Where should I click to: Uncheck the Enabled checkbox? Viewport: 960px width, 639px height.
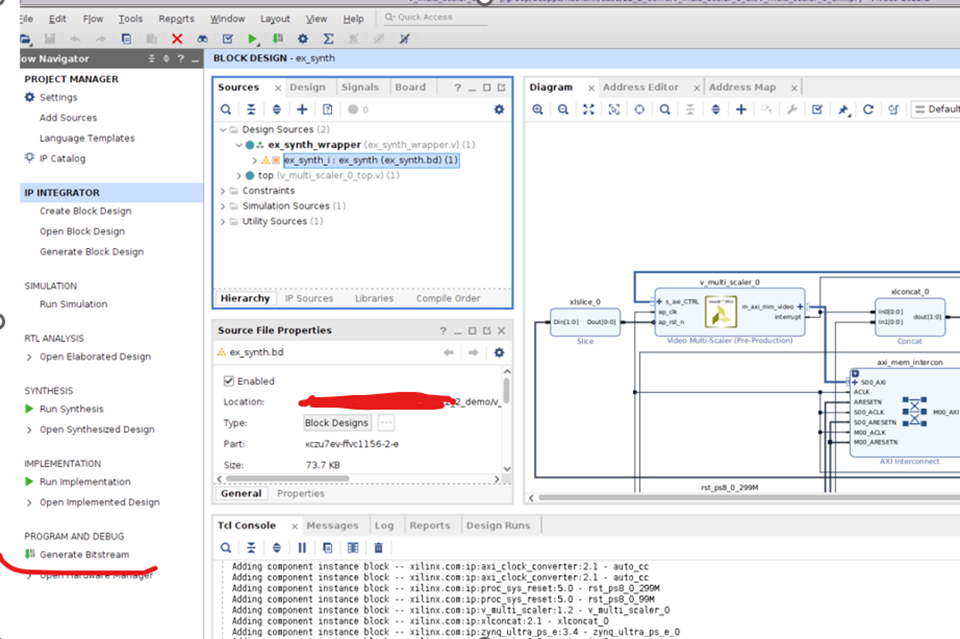point(229,381)
